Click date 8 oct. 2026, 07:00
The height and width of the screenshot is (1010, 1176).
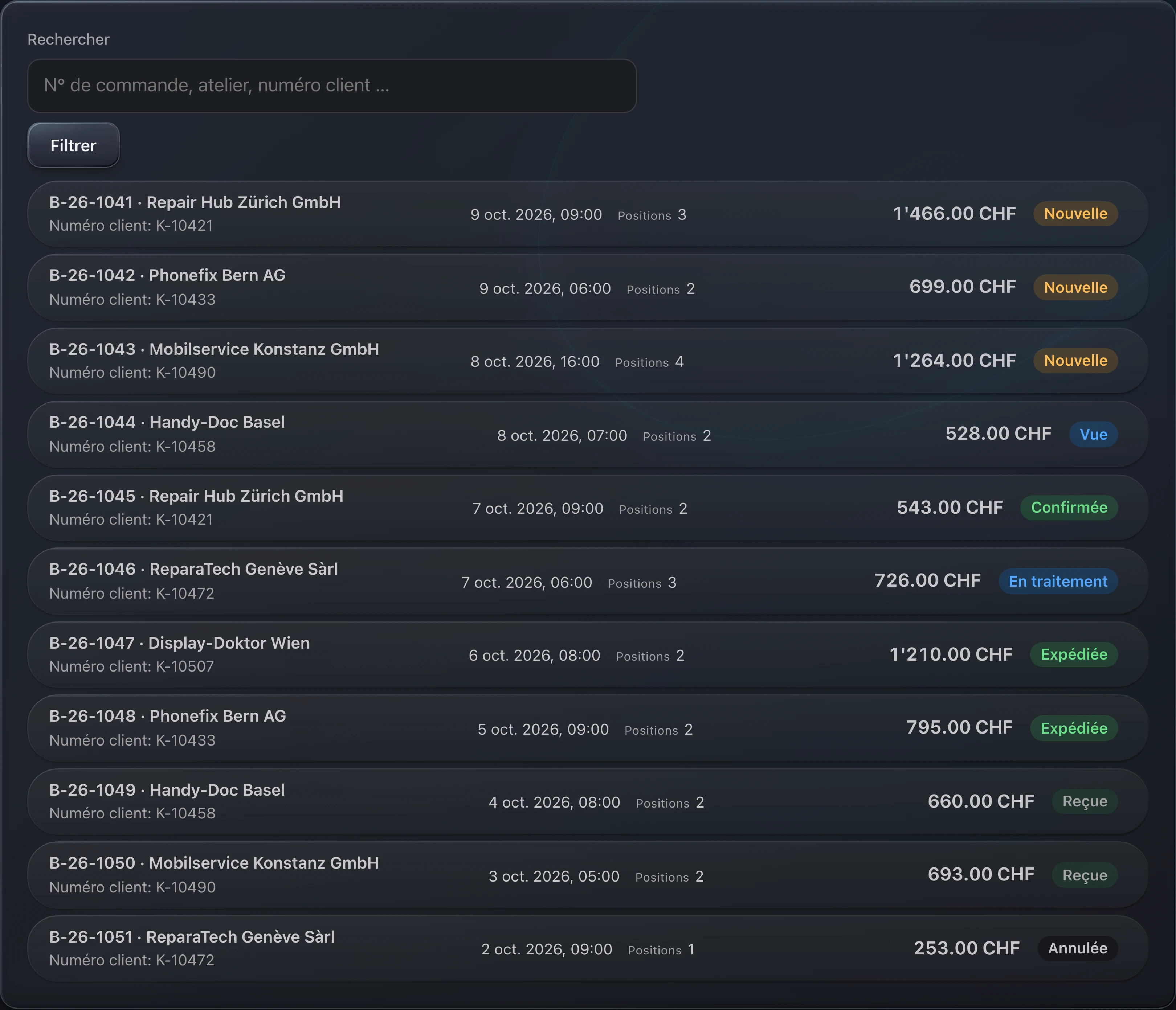point(562,436)
